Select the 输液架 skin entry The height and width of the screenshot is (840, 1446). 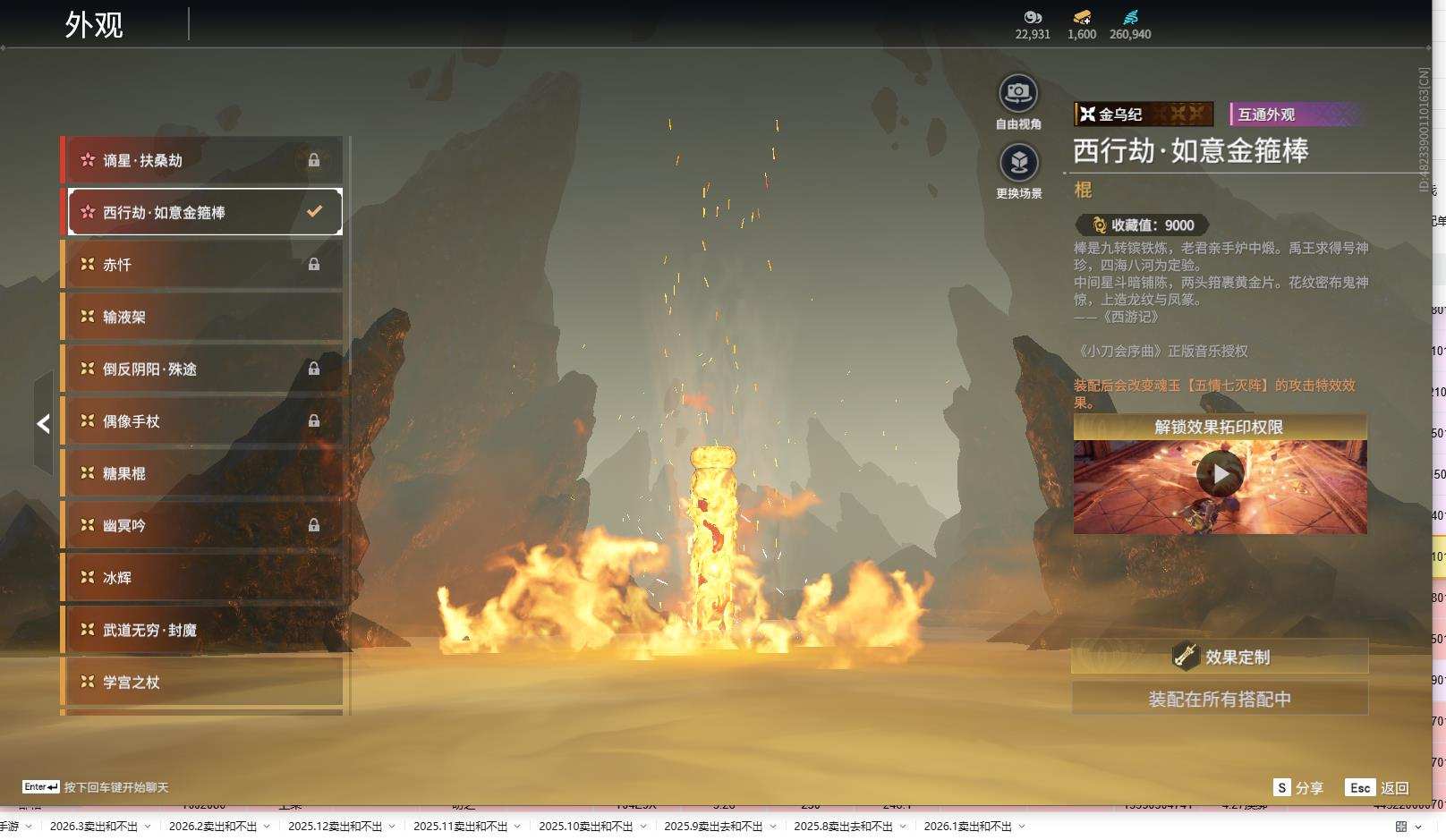(x=201, y=317)
